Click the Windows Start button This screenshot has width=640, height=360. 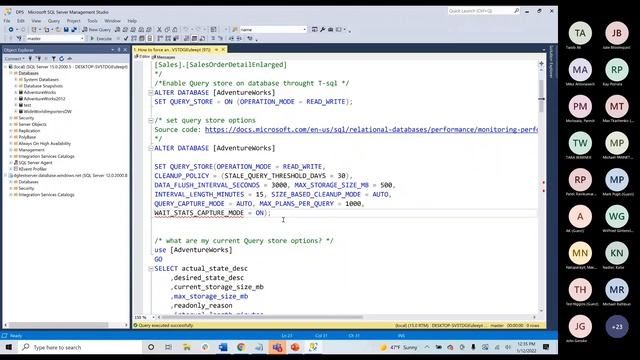[9, 347]
